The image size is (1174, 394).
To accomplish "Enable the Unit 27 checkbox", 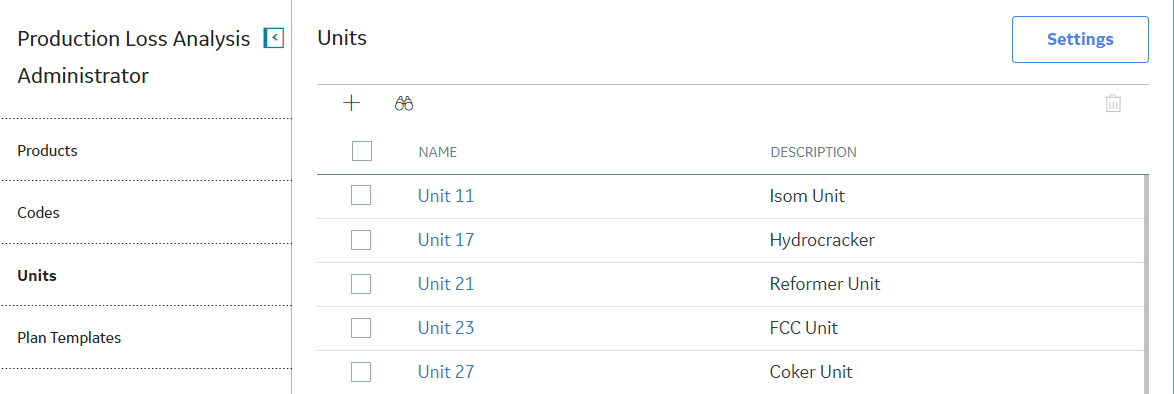I will tap(362, 372).
